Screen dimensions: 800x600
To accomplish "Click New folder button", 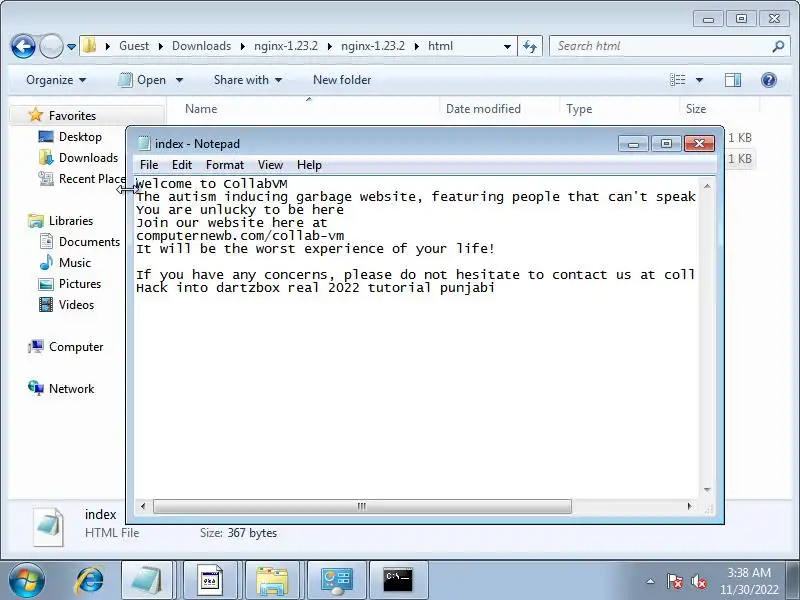I will pos(342,80).
